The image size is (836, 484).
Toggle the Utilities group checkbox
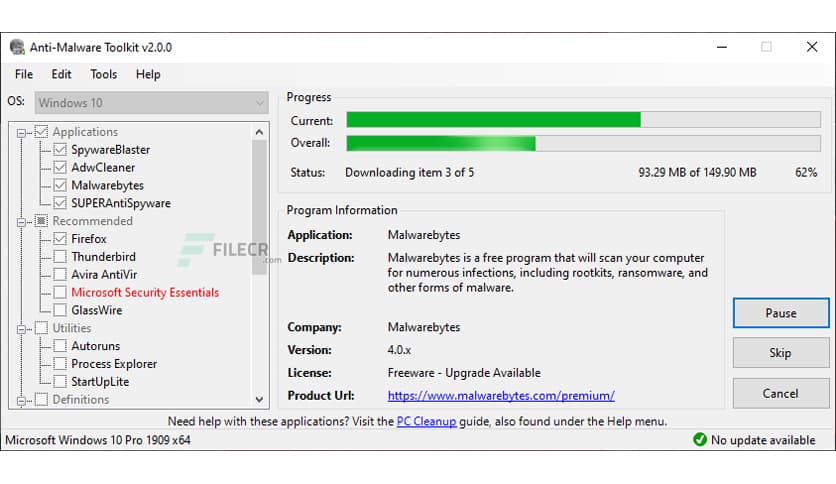(41, 328)
